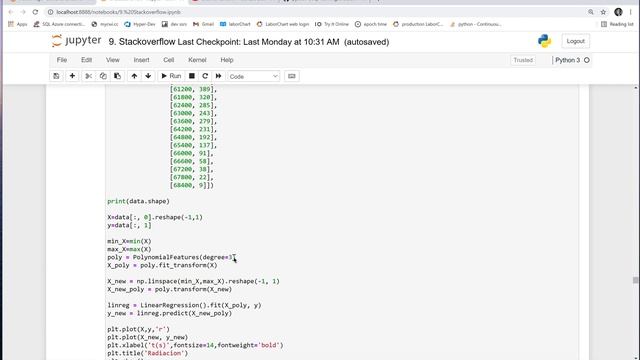
Task: Click the Logout button
Action: 576,41
